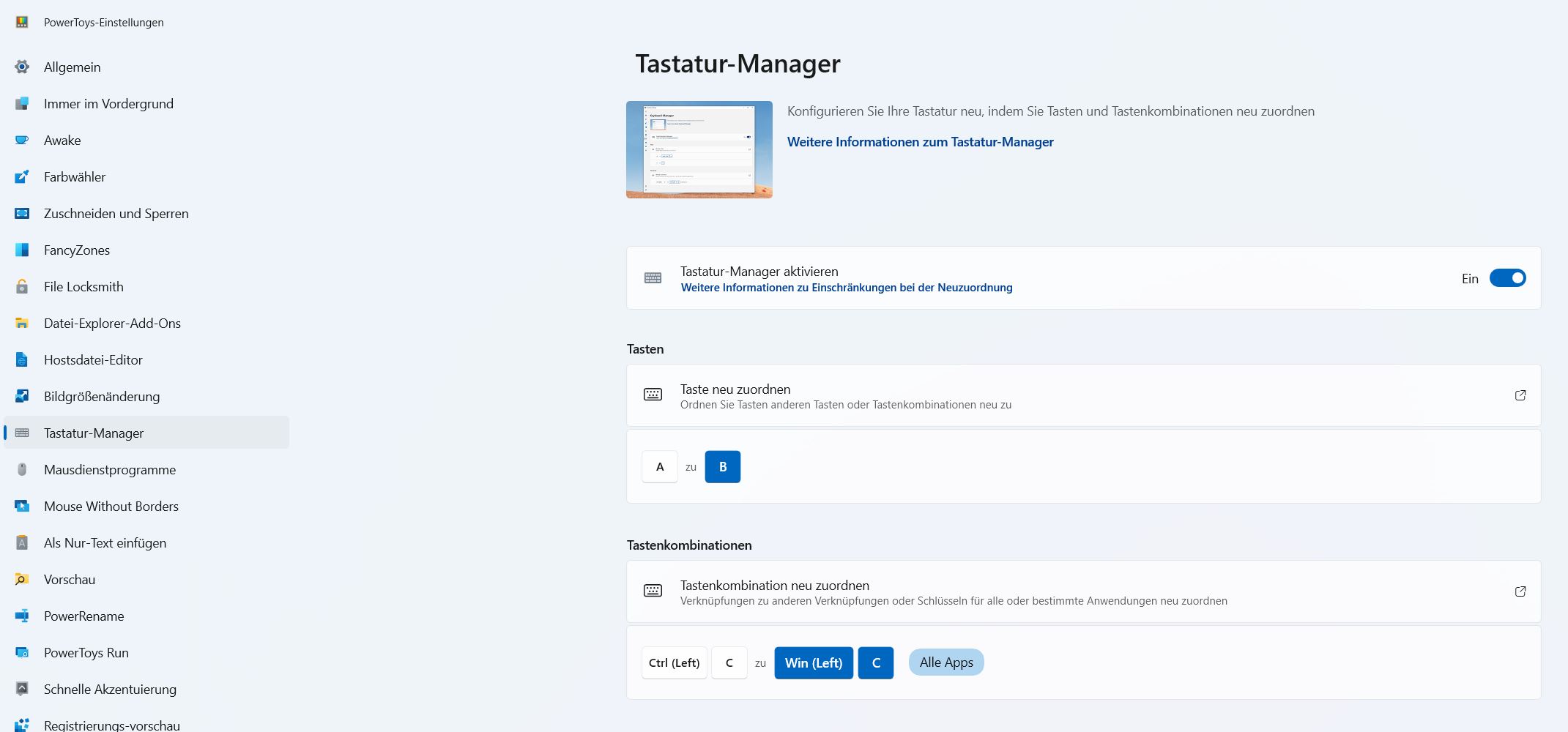
Task: Click the Tastatur-Manager preview thumbnail
Action: coord(699,149)
